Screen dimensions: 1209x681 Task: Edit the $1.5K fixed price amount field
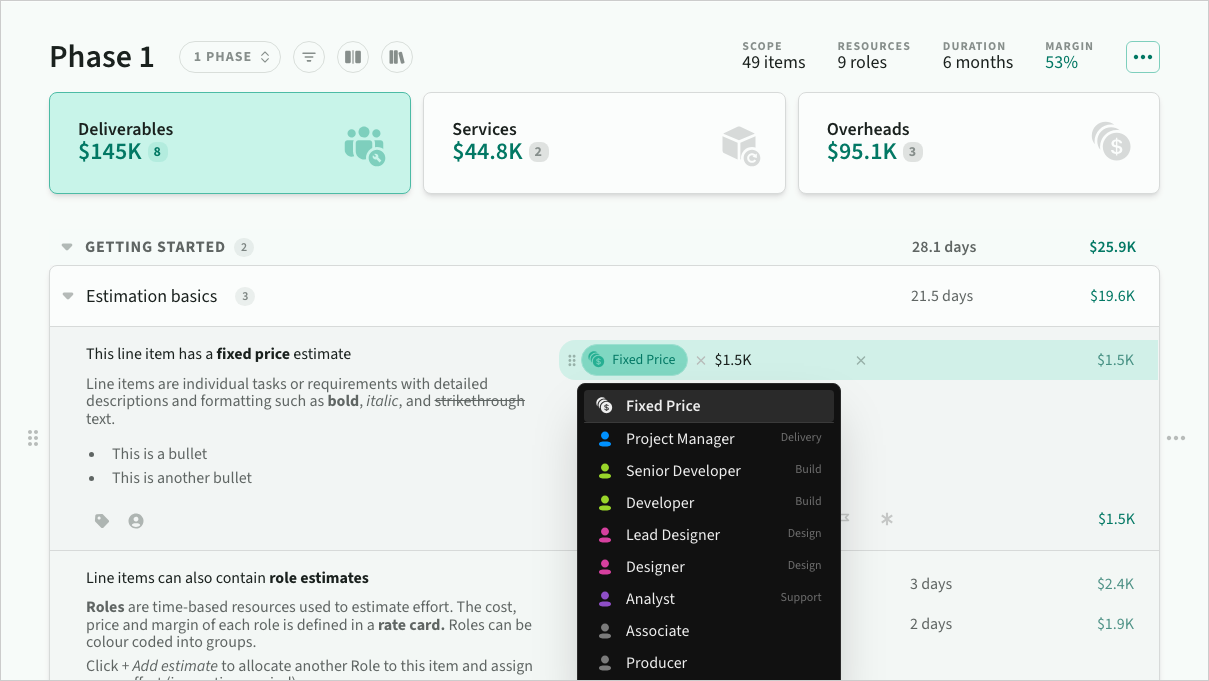(780, 360)
